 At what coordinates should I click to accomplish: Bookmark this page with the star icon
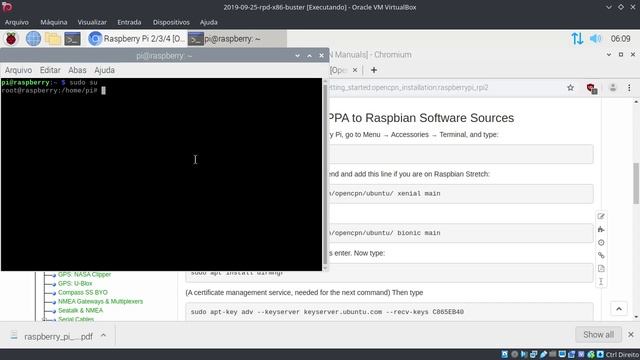[571, 88]
